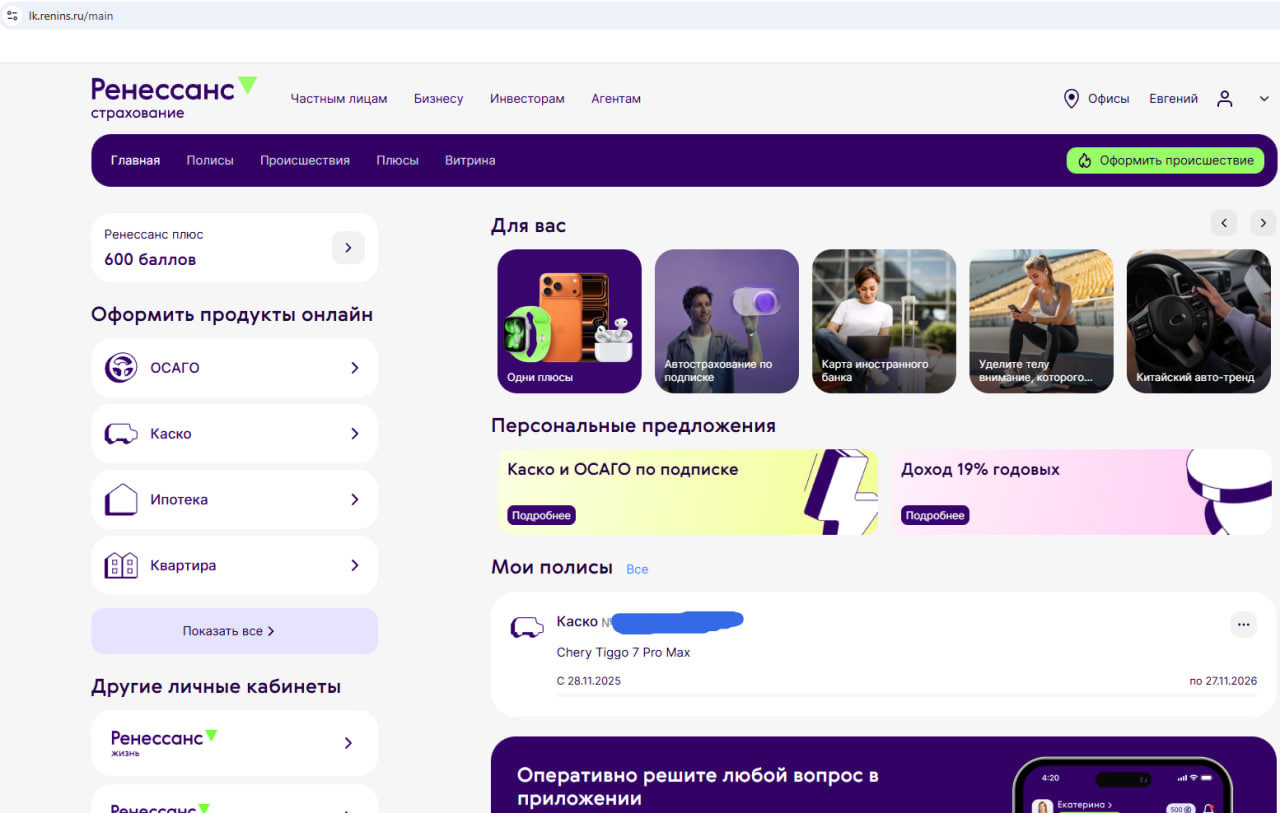Screen dimensions: 1280x813
Task: Click the ОСАГО steering wheel icon
Action: [x=121, y=368]
